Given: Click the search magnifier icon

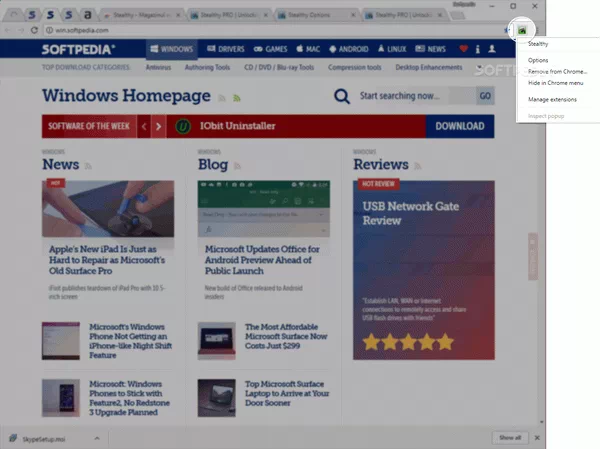Looking at the screenshot, I should 342,96.
